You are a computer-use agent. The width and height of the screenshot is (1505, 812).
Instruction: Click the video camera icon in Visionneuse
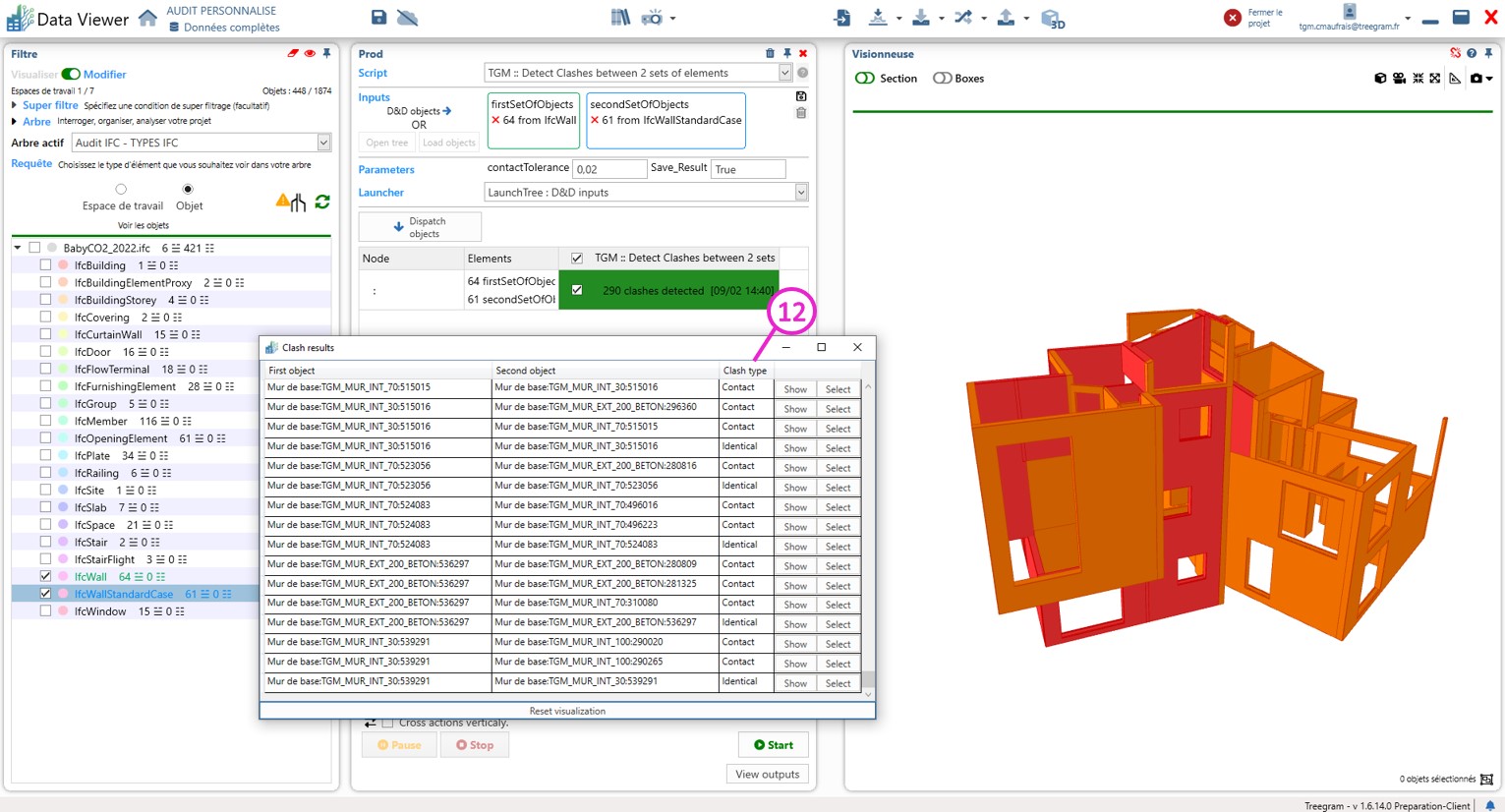1399,79
